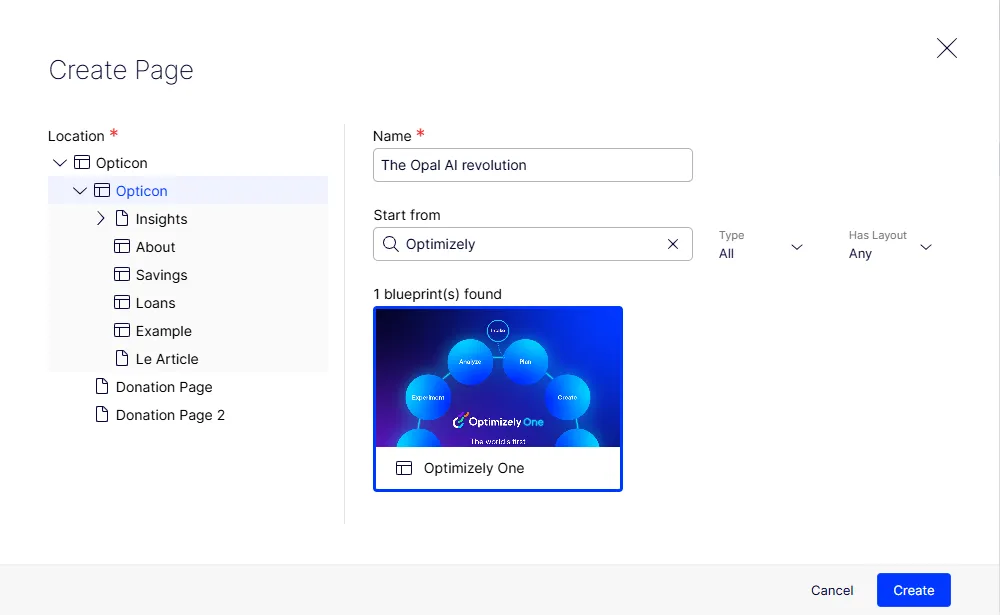
Task: Click the page icon beside Donation Page 2
Action: click(102, 415)
